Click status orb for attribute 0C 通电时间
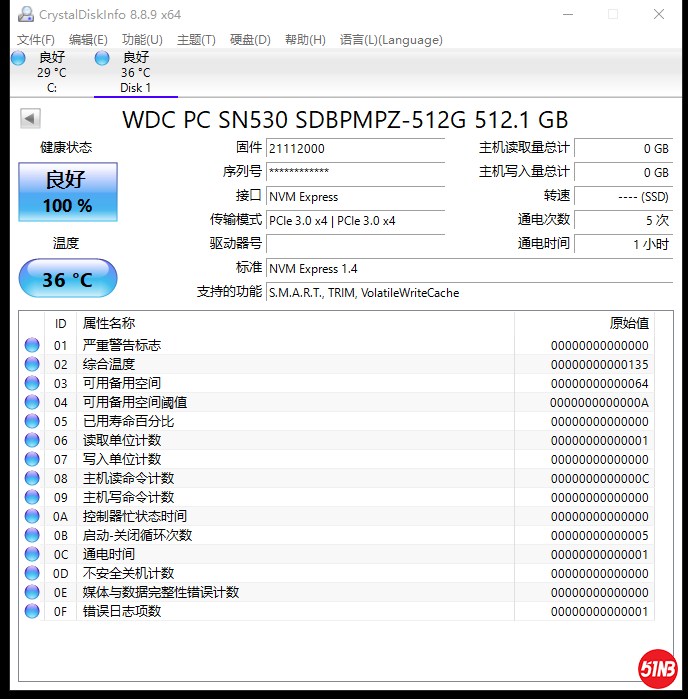688x699 pixels. click(x=32, y=554)
